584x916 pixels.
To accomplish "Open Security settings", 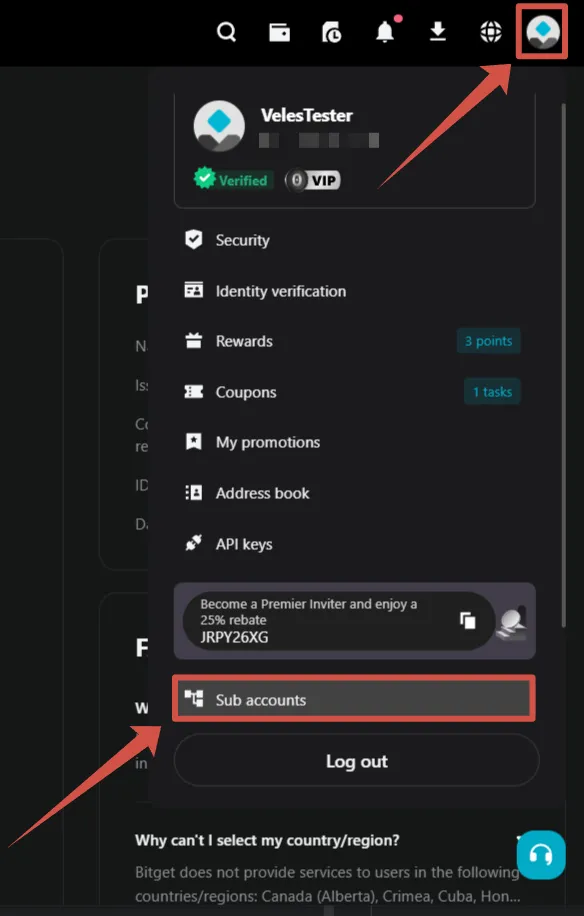I will [242, 240].
